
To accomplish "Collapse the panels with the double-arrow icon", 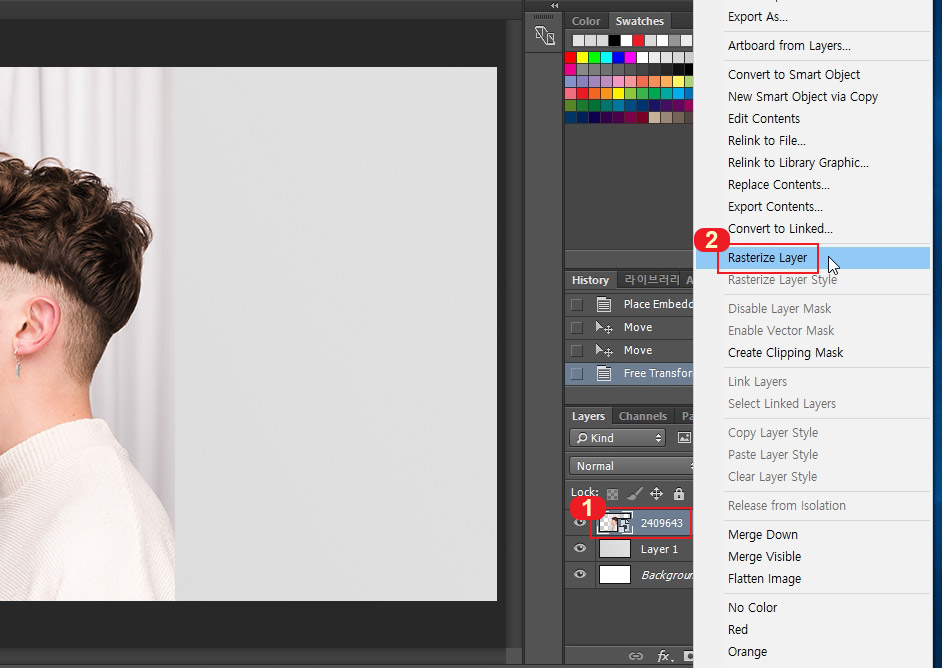I will tap(555, 5).
